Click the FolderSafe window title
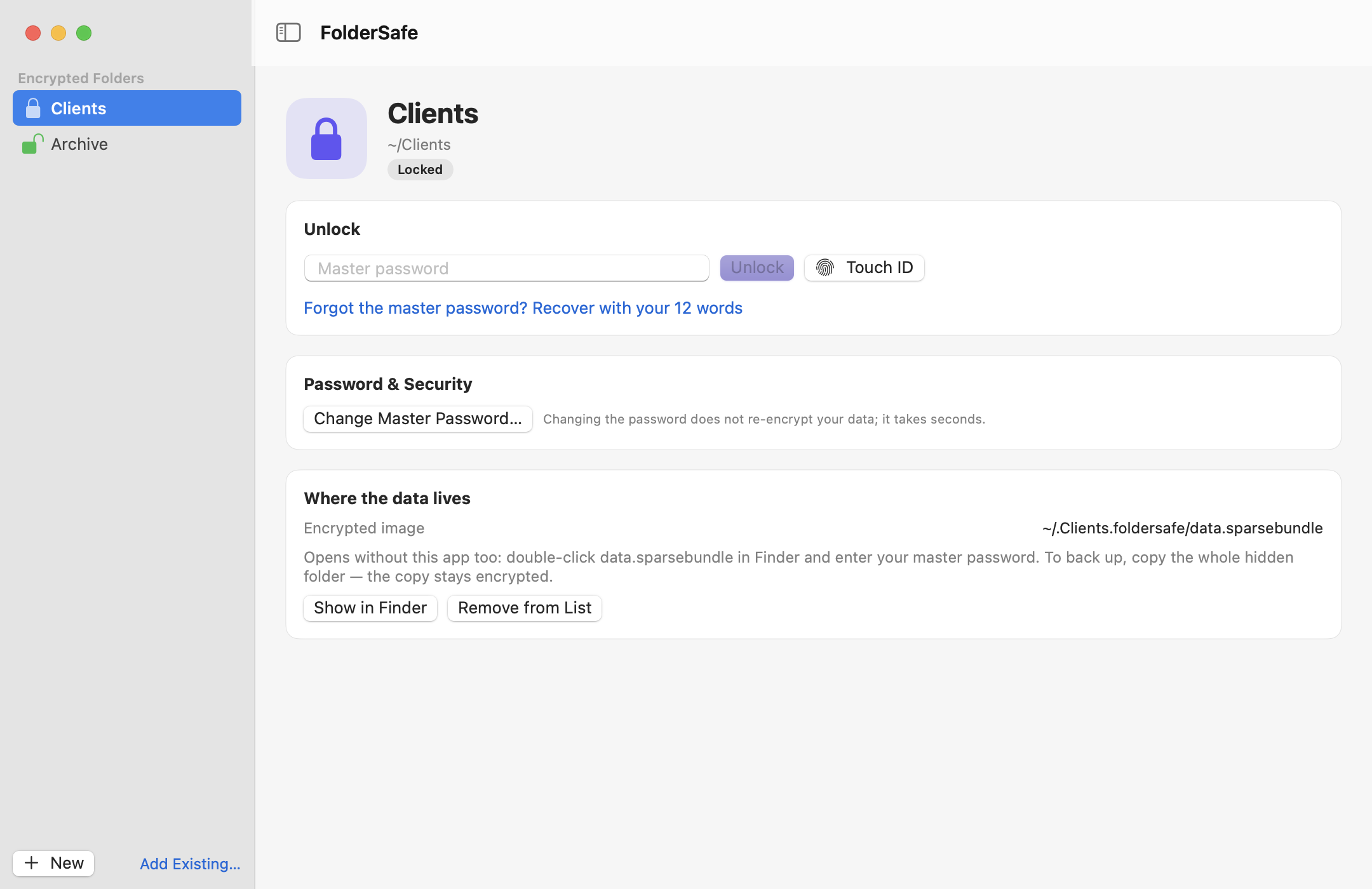The width and height of the screenshot is (1372, 889). [369, 32]
